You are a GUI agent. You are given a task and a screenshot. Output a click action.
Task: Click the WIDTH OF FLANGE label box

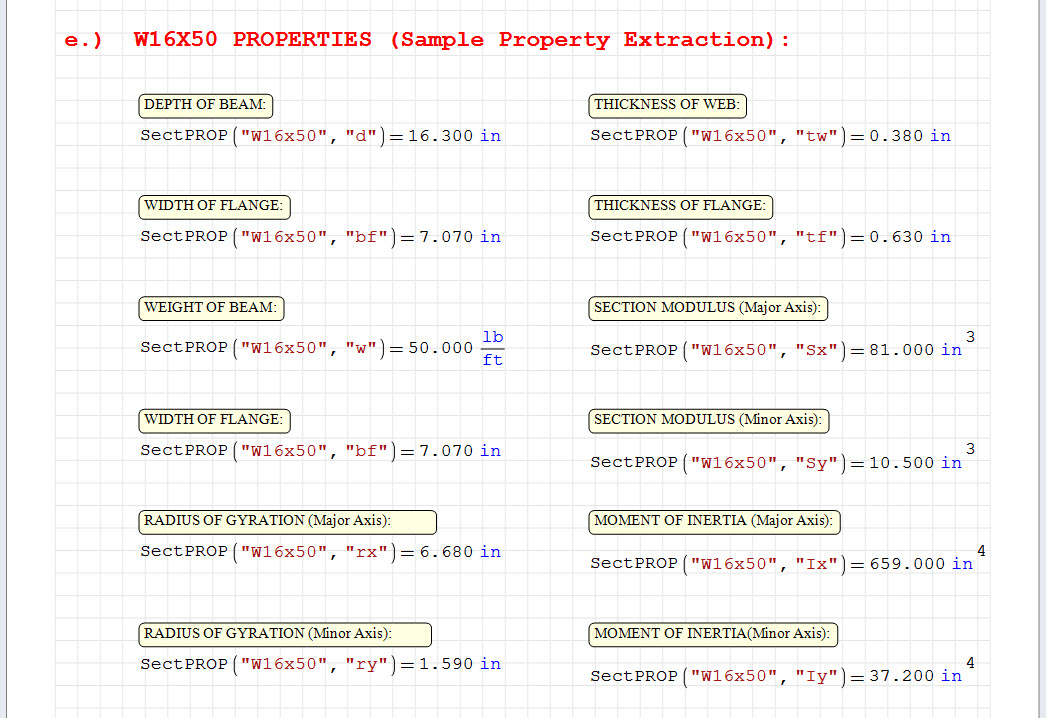(x=214, y=207)
